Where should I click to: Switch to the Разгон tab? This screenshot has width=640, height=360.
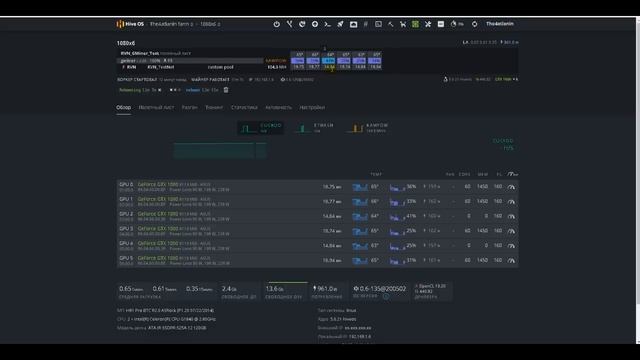pyautogui.click(x=189, y=107)
